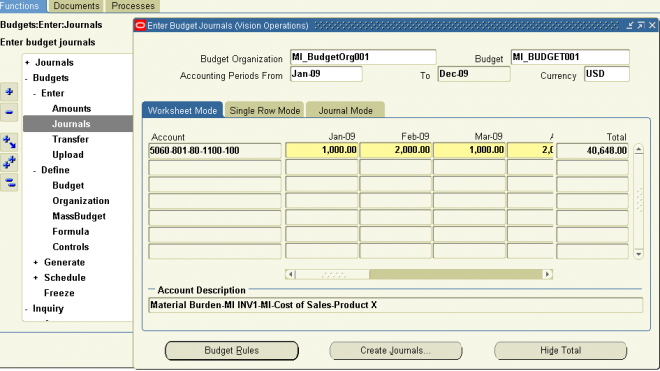The height and width of the screenshot is (371, 660).
Task: Expand the Schedule tree node
Action: (36, 278)
